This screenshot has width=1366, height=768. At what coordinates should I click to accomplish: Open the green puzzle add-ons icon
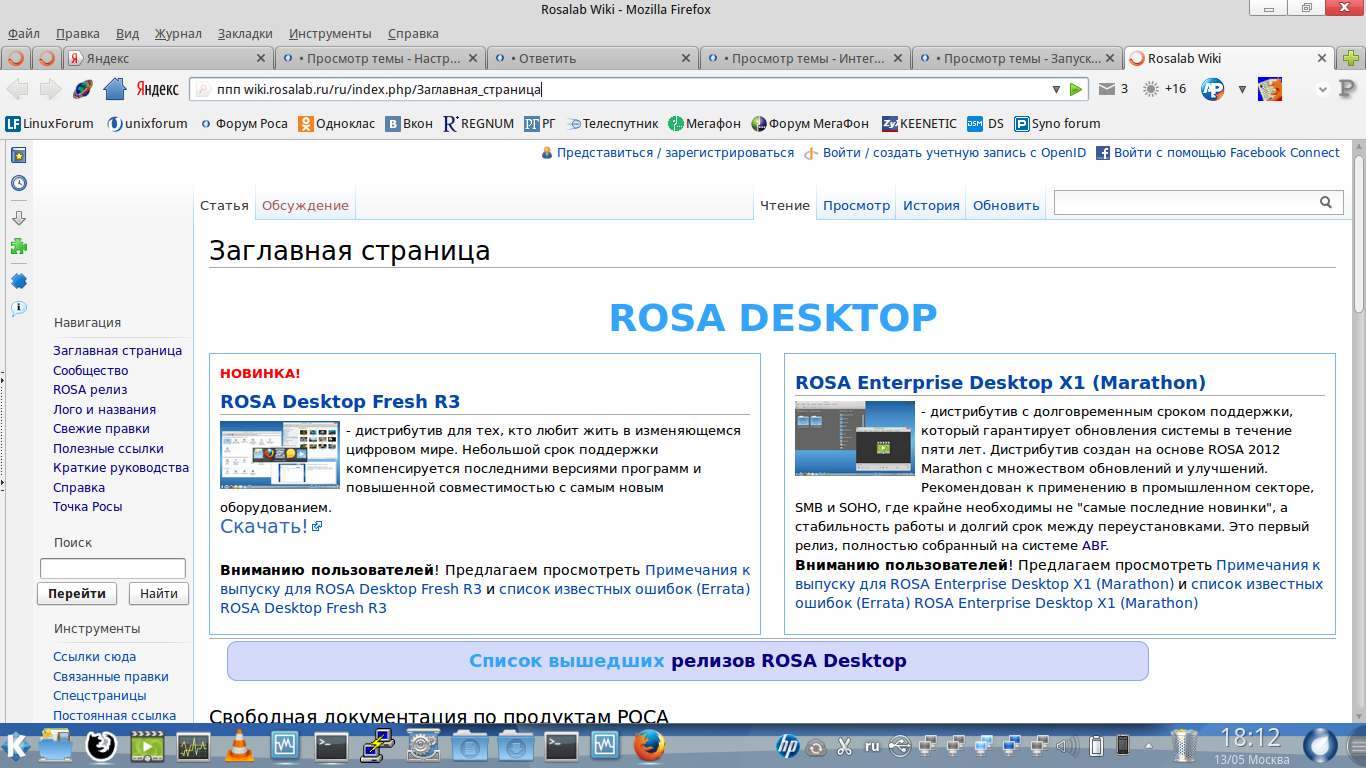(18, 247)
